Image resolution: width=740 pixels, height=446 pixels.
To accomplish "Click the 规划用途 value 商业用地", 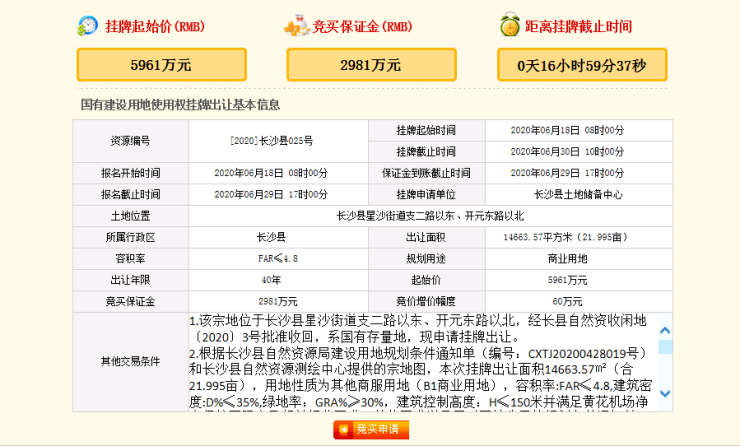I will coord(567,259).
